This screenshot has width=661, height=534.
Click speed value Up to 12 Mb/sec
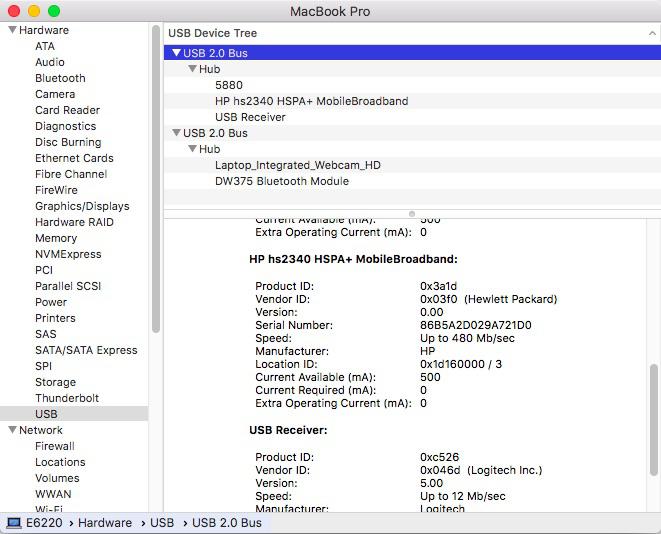point(462,496)
